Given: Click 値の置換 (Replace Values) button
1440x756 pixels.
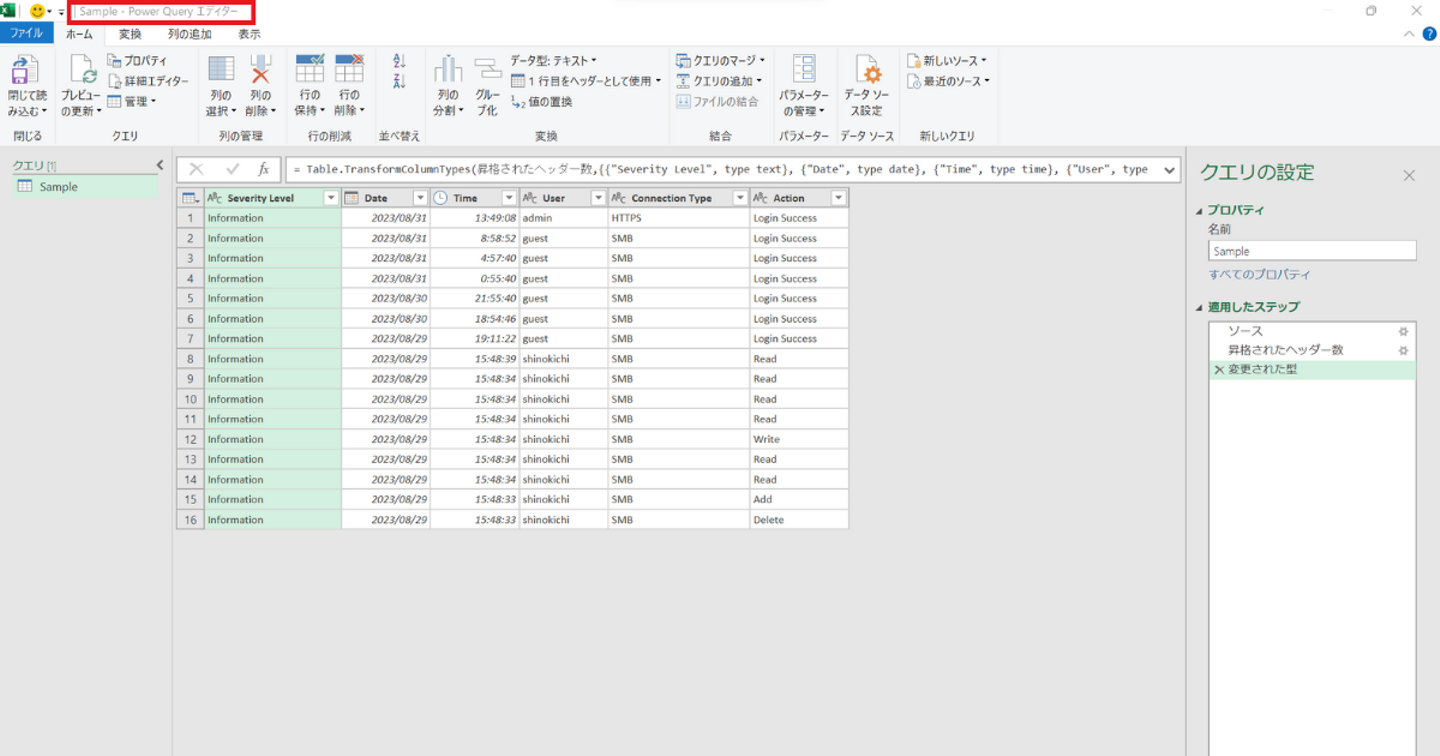Looking at the screenshot, I should point(541,102).
